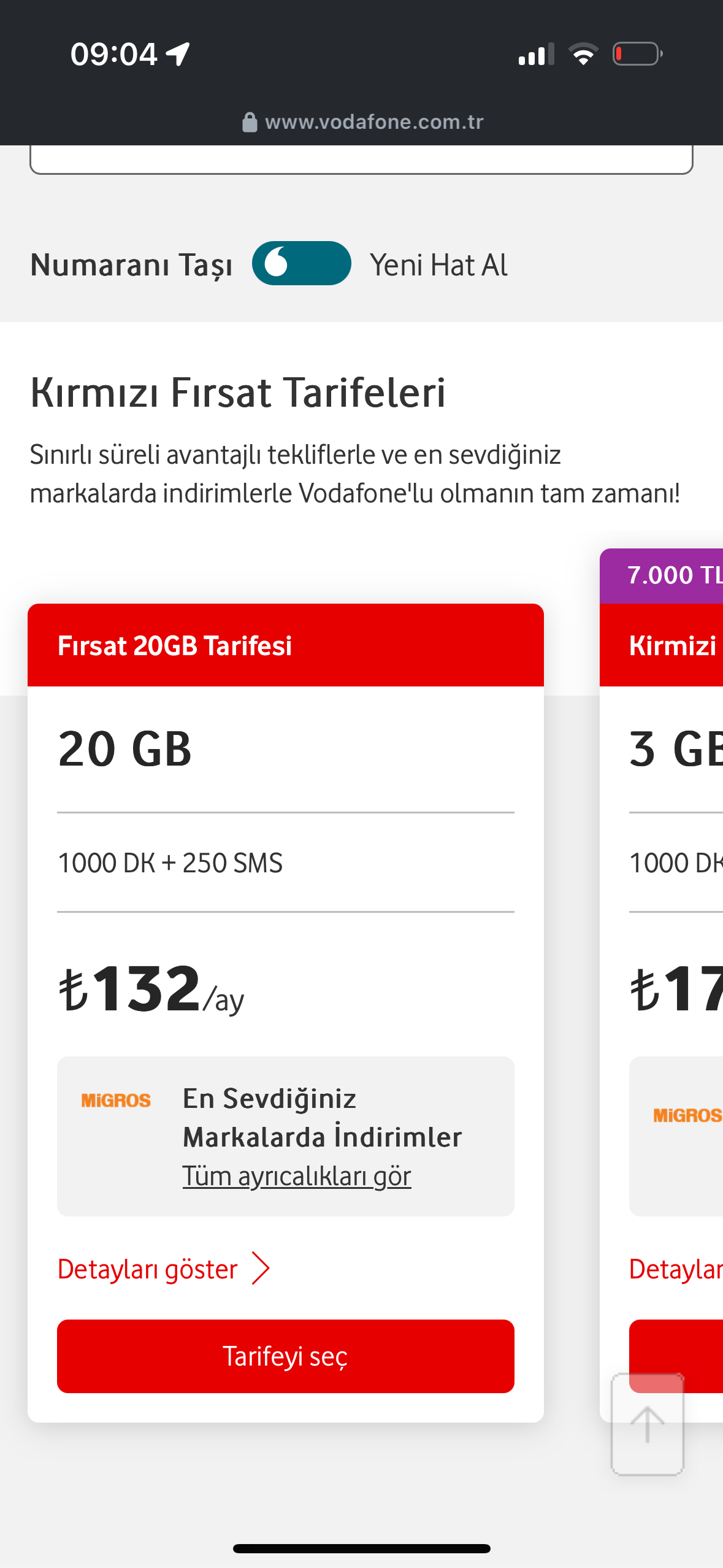Tap the Migros logo in second card
This screenshot has height=1568, width=723.
click(x=687, y=1115)
